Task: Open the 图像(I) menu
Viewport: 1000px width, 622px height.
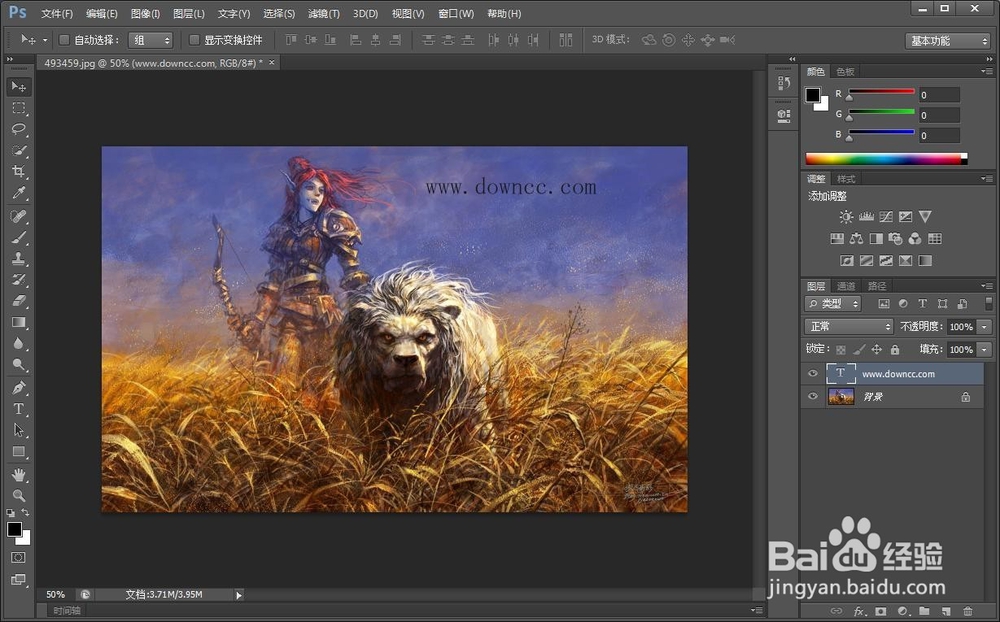Action: [145, 13]
